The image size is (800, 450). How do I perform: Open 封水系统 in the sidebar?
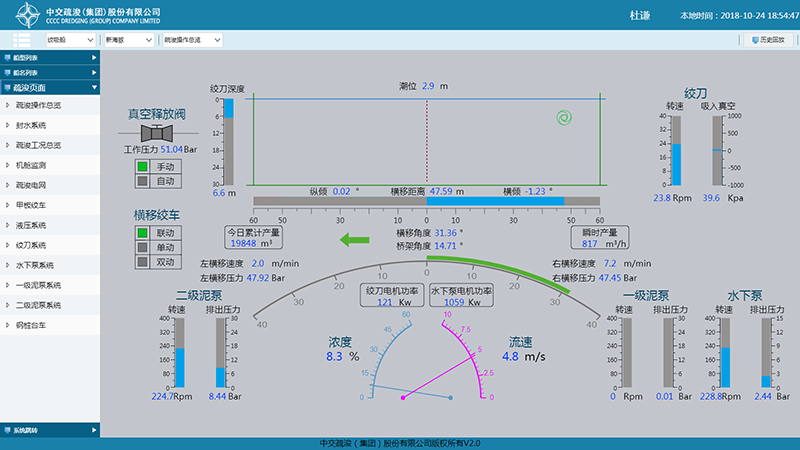(32, 126)
